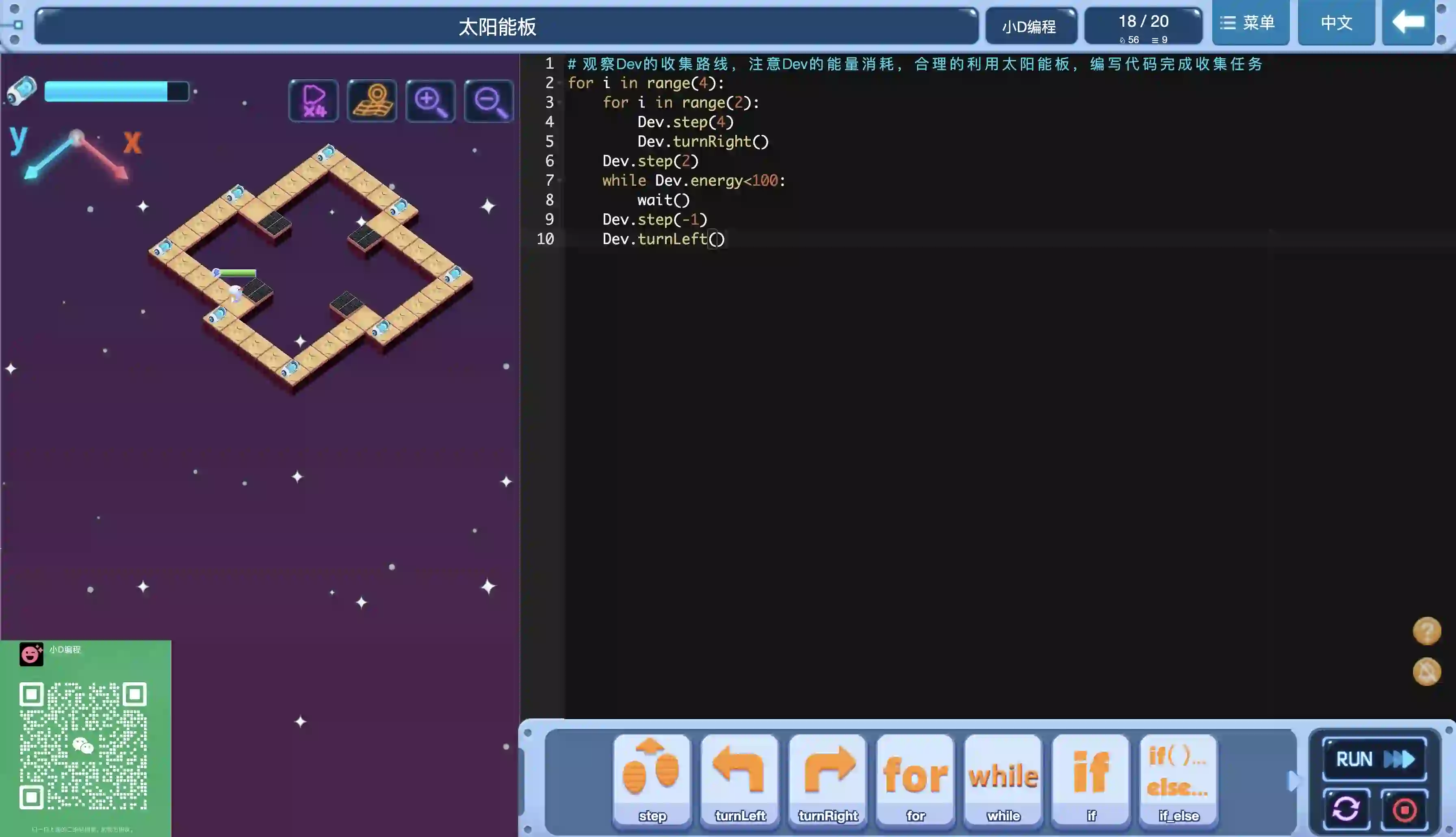Insert the step code block
The width and height of the screenshot is (1456, 837).
(652, 779)
